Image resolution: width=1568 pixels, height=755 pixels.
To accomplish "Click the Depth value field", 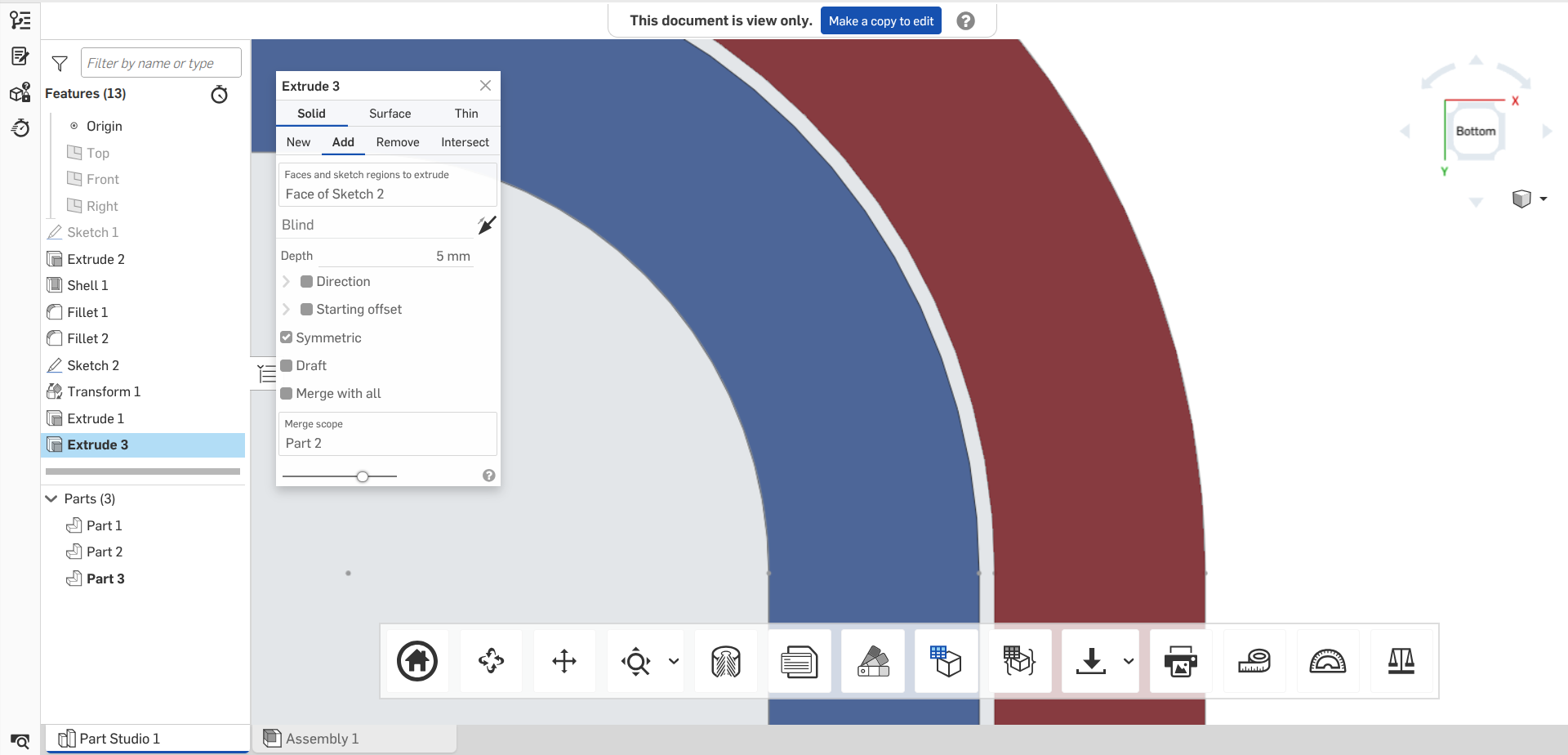I will [395, 257].
